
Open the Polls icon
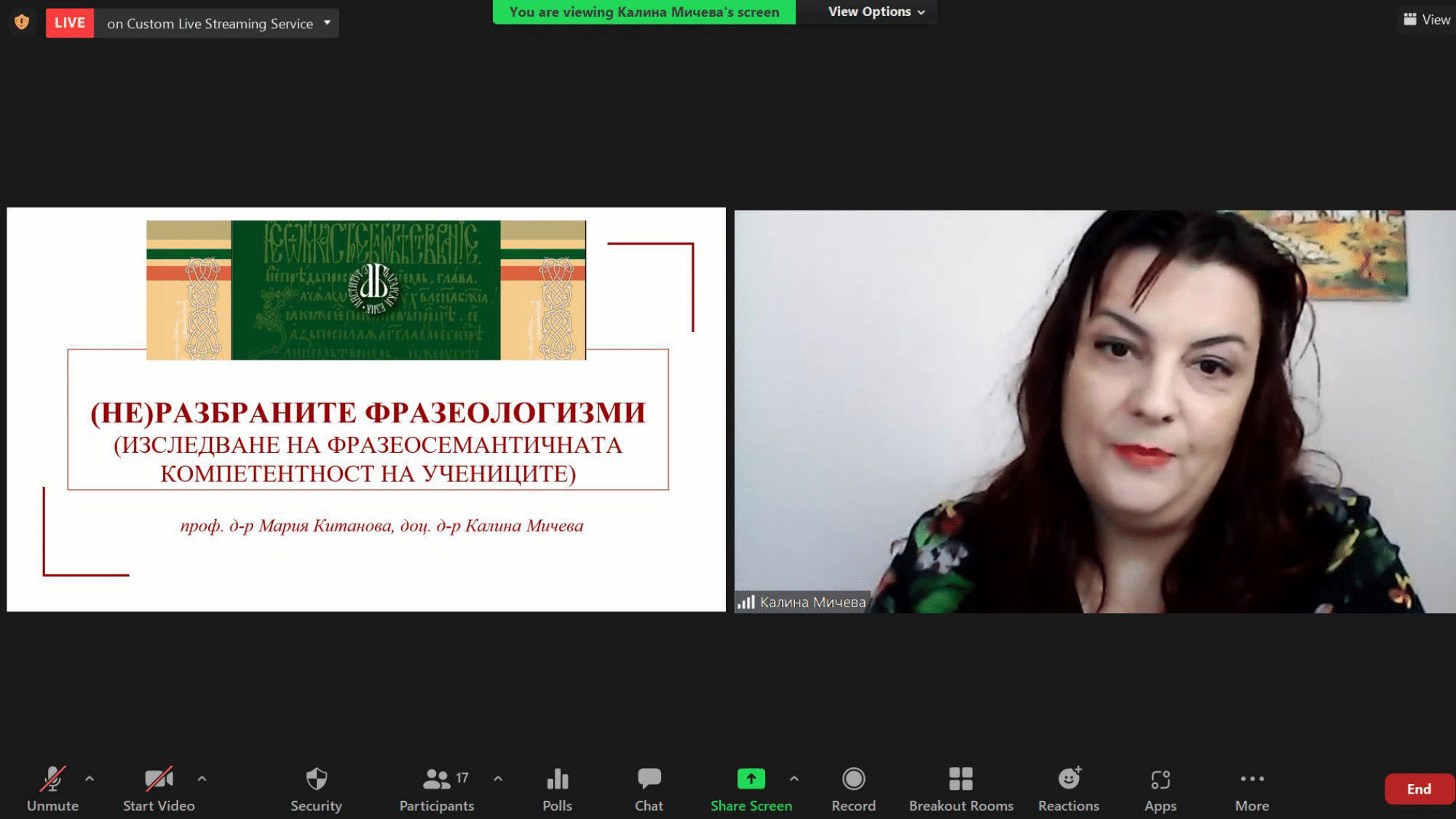[x=557, y=788]
